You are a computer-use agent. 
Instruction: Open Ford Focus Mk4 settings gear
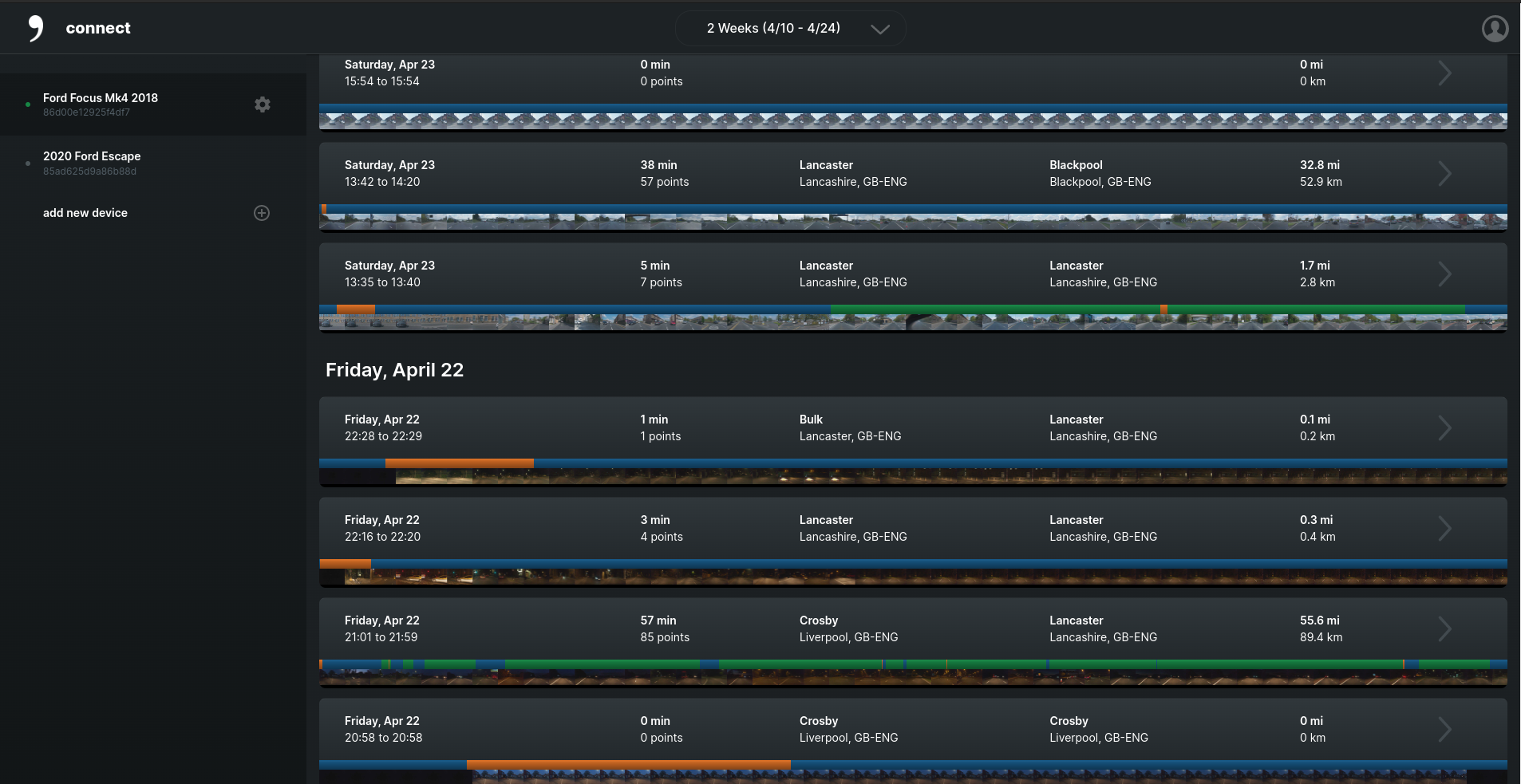pyautogui.click(x=263, y=104)
